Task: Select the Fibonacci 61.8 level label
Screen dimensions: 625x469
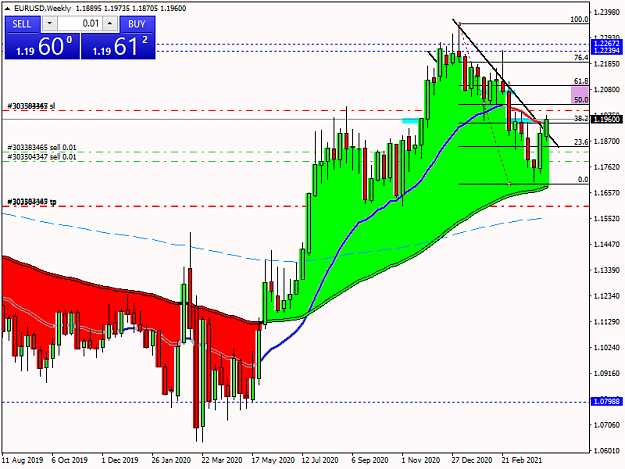Action: tap(581, 81)
